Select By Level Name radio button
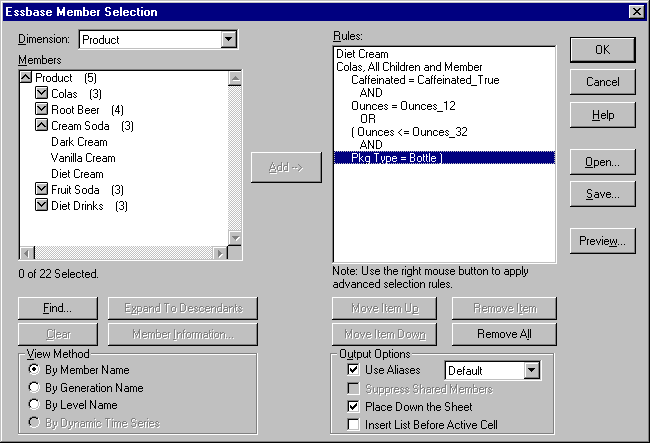The height and width of the screenshot is (443, 650). [x=35, y=405]
